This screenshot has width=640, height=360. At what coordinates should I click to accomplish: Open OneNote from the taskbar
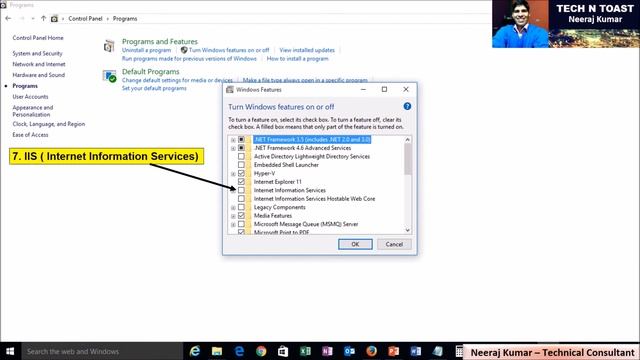(327, 351)
